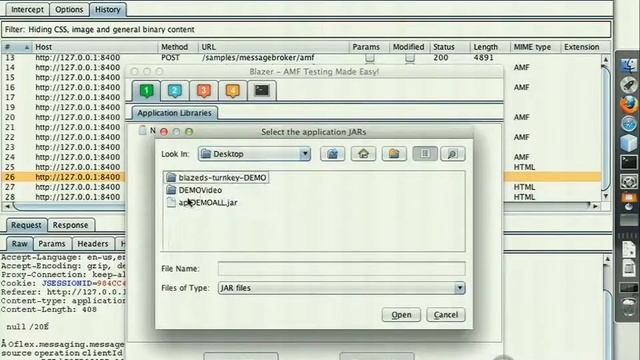Screen dimensions: 640x360
Task: Click the File Name input field
Action: tap(341, 269)
